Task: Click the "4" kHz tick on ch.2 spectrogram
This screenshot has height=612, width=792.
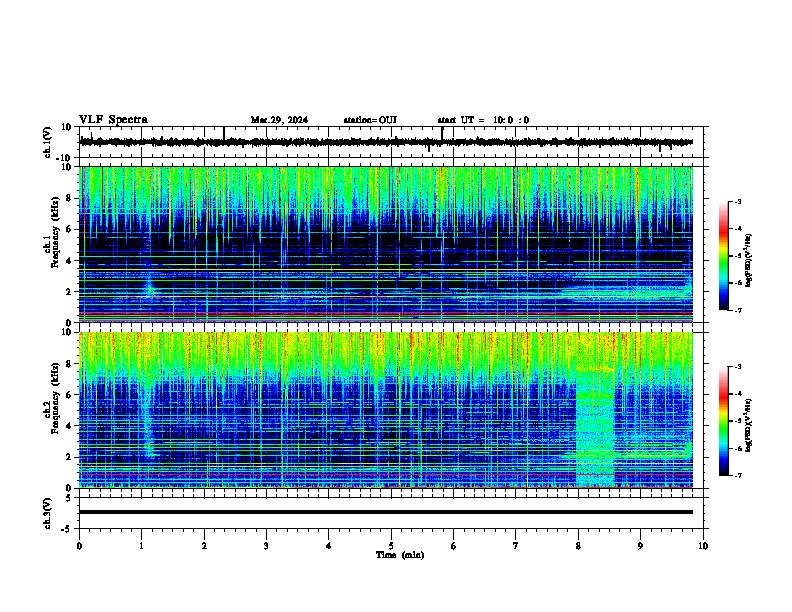Action: pyautogui.click(x=70, y=426)
